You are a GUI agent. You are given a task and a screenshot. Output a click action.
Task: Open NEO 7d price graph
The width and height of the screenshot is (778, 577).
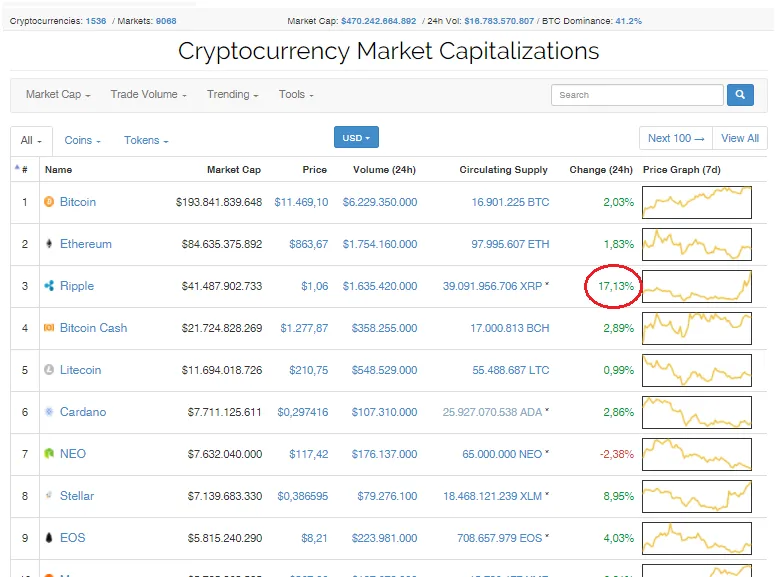(697, 454)
